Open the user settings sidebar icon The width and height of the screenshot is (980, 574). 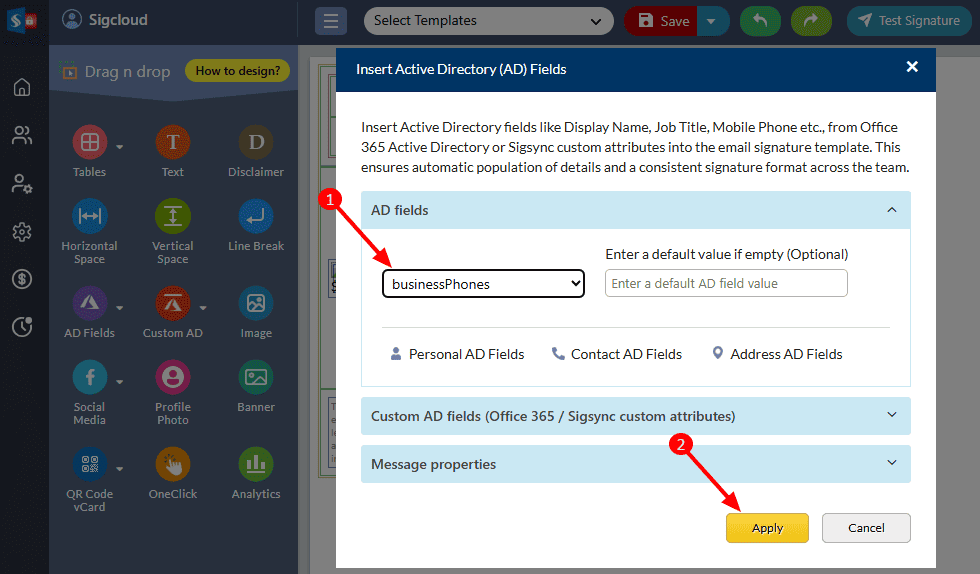tap(22, 184)
